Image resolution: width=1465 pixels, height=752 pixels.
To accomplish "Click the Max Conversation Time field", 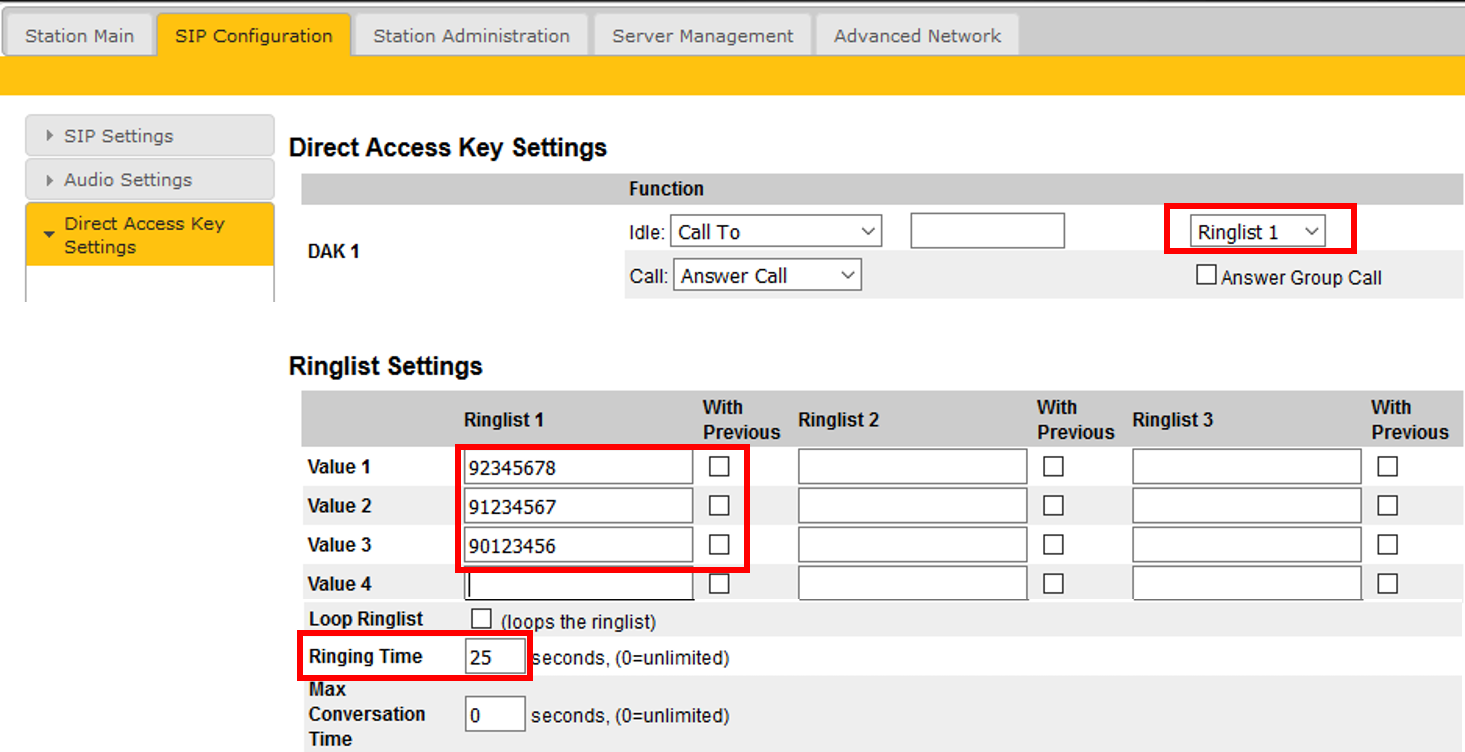I will (495, 715).
